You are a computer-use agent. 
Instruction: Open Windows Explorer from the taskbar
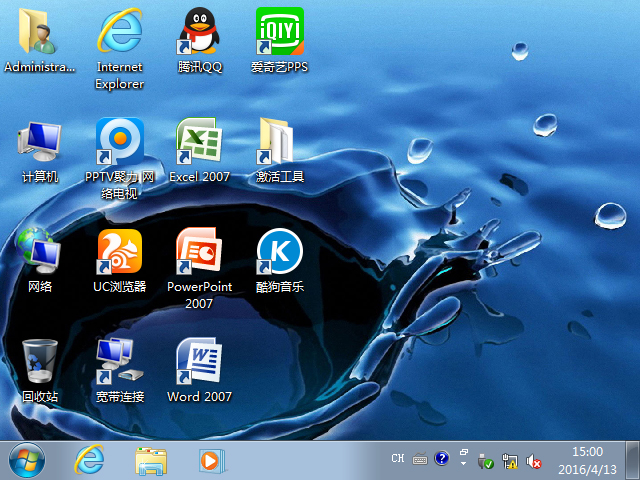click(151, 461)
